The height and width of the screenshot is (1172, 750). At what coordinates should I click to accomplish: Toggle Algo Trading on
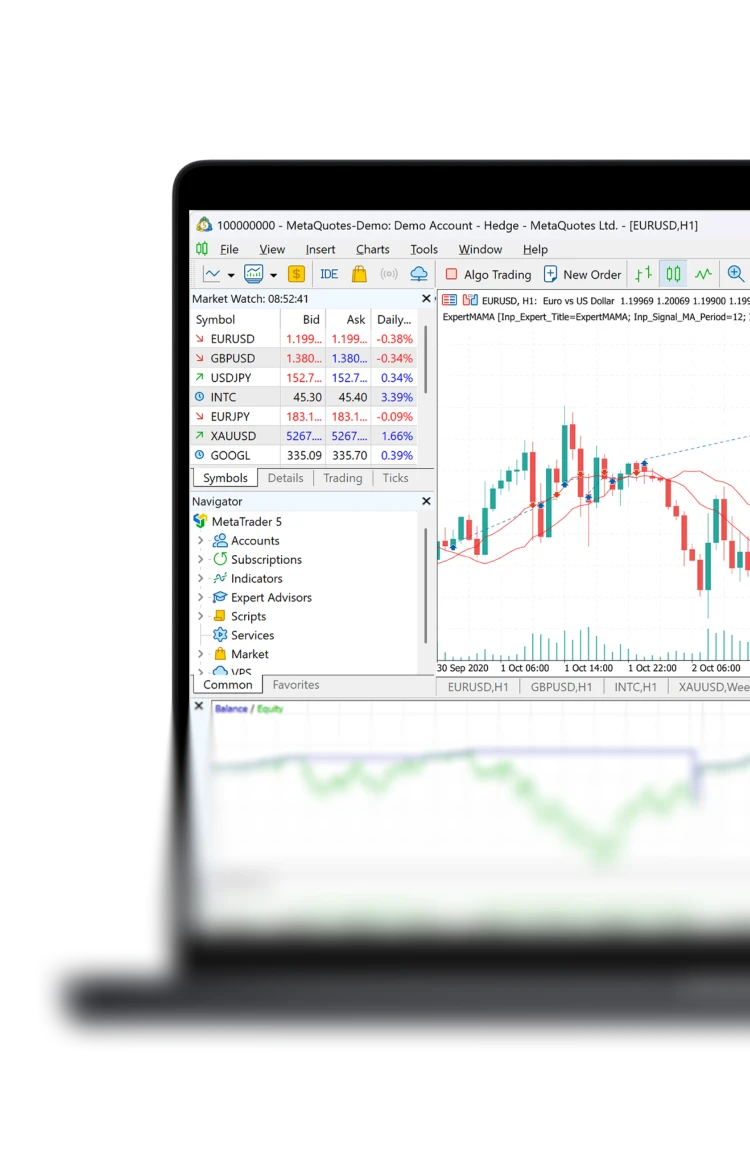(488, 274)
